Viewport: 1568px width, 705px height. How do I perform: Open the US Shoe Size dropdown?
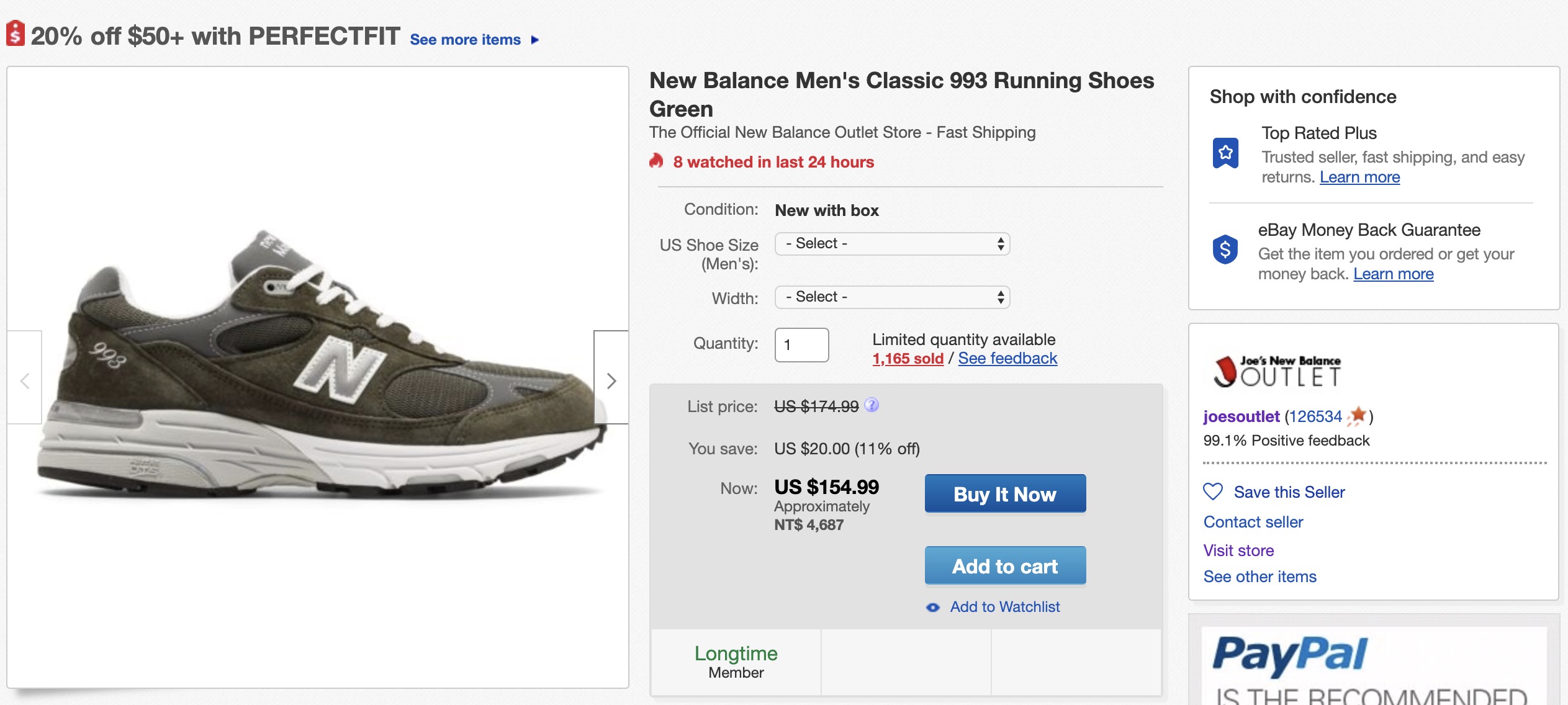(x=892, y=244)
